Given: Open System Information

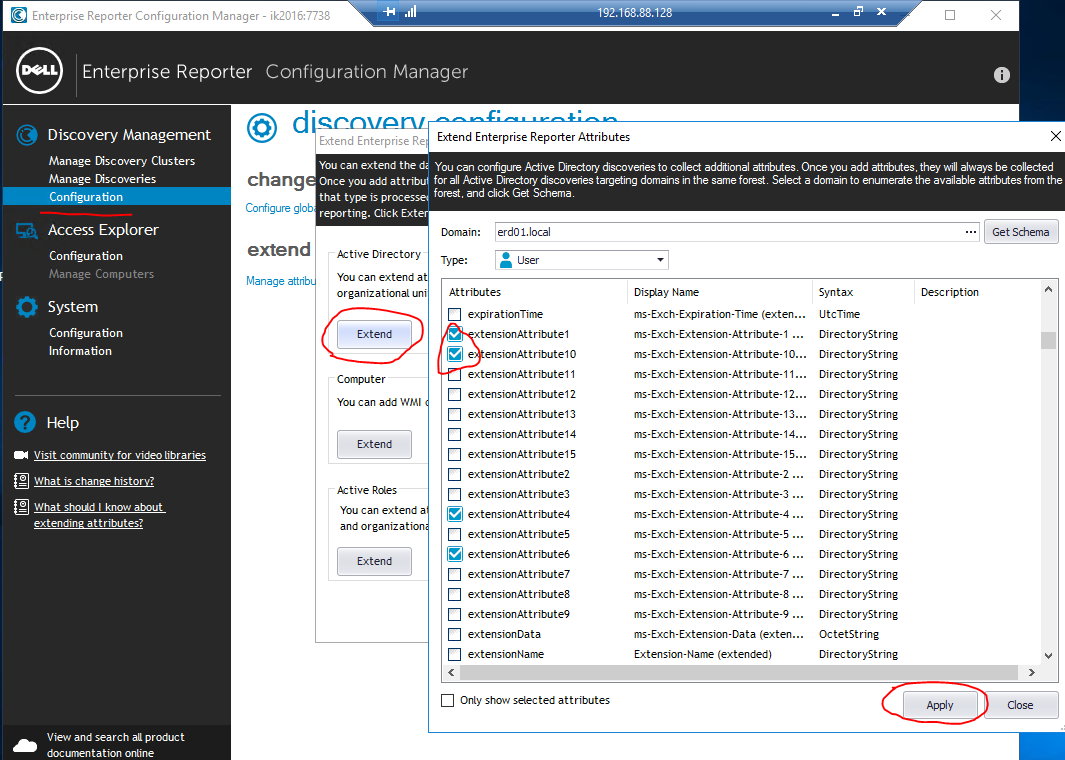Looking at the screenshot, I should click(x=80, y=351).
